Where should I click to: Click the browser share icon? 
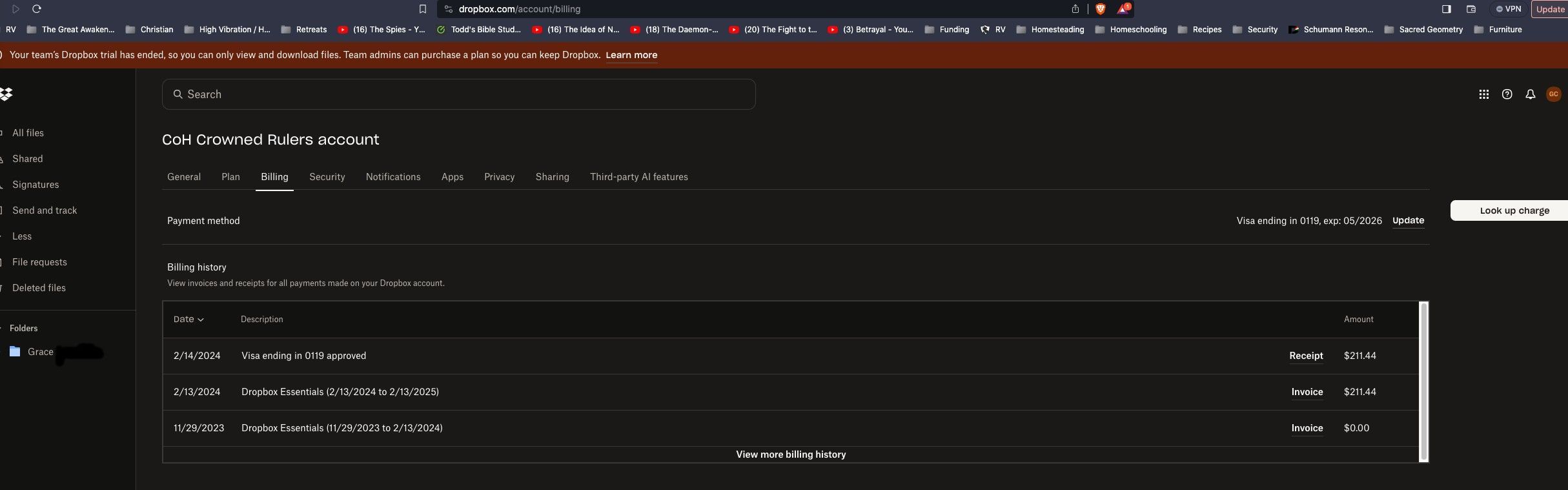pos(1075,9)
